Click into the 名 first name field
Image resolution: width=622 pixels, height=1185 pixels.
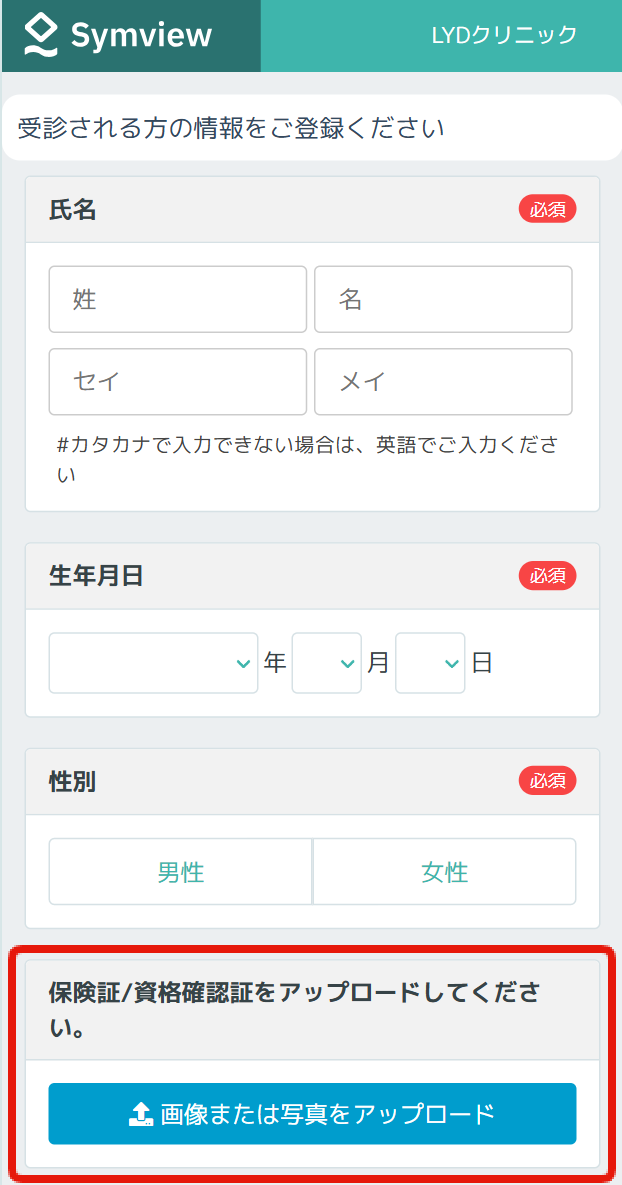pyautogui.click(x=443, y=299)
